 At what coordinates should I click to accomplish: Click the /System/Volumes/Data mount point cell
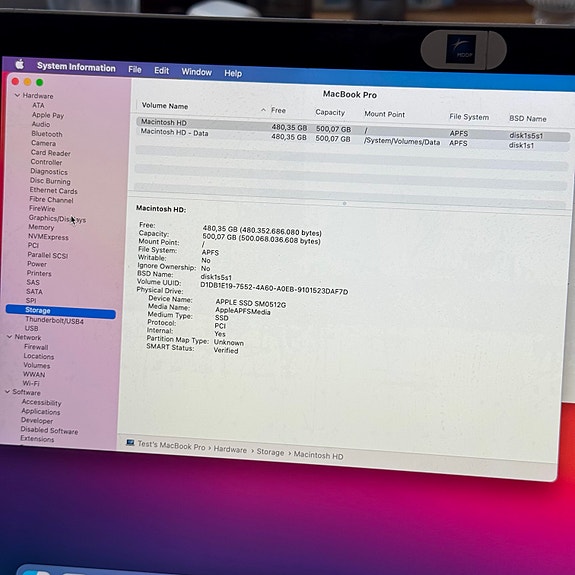pyautogui.click(x=402, y=142)
